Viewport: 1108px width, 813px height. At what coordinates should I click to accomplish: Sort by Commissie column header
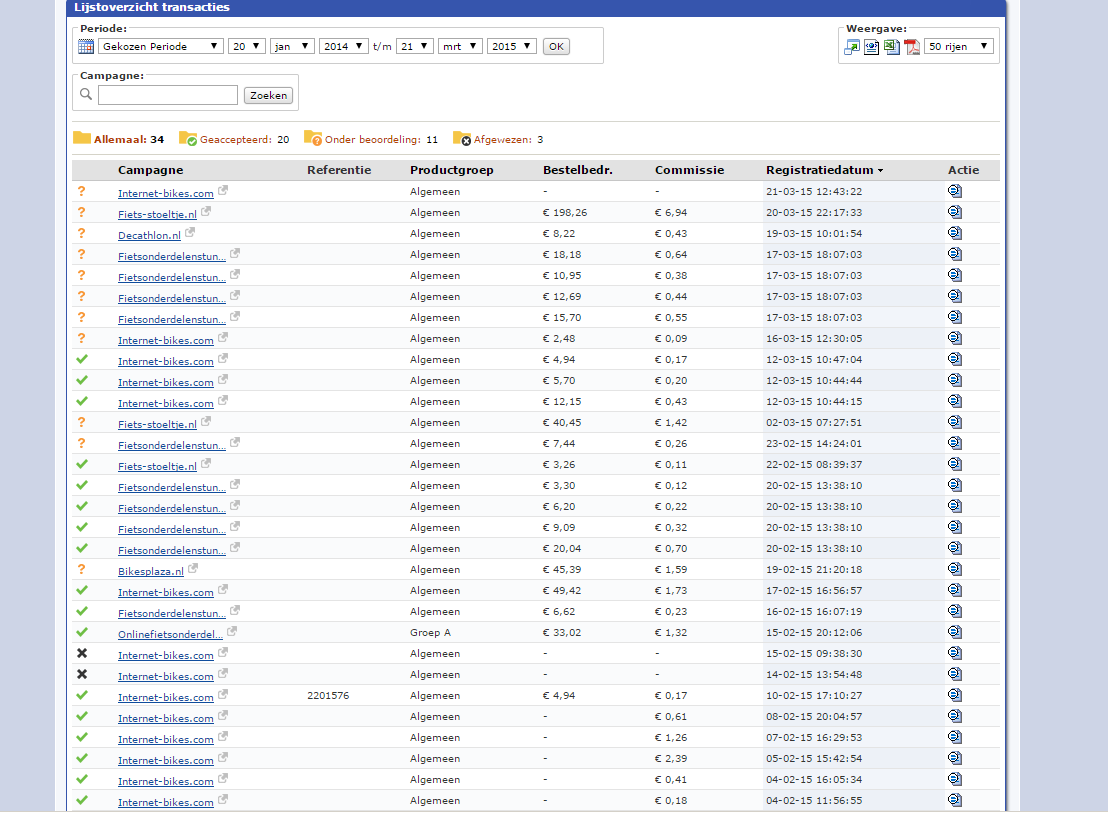pos(689,170)
